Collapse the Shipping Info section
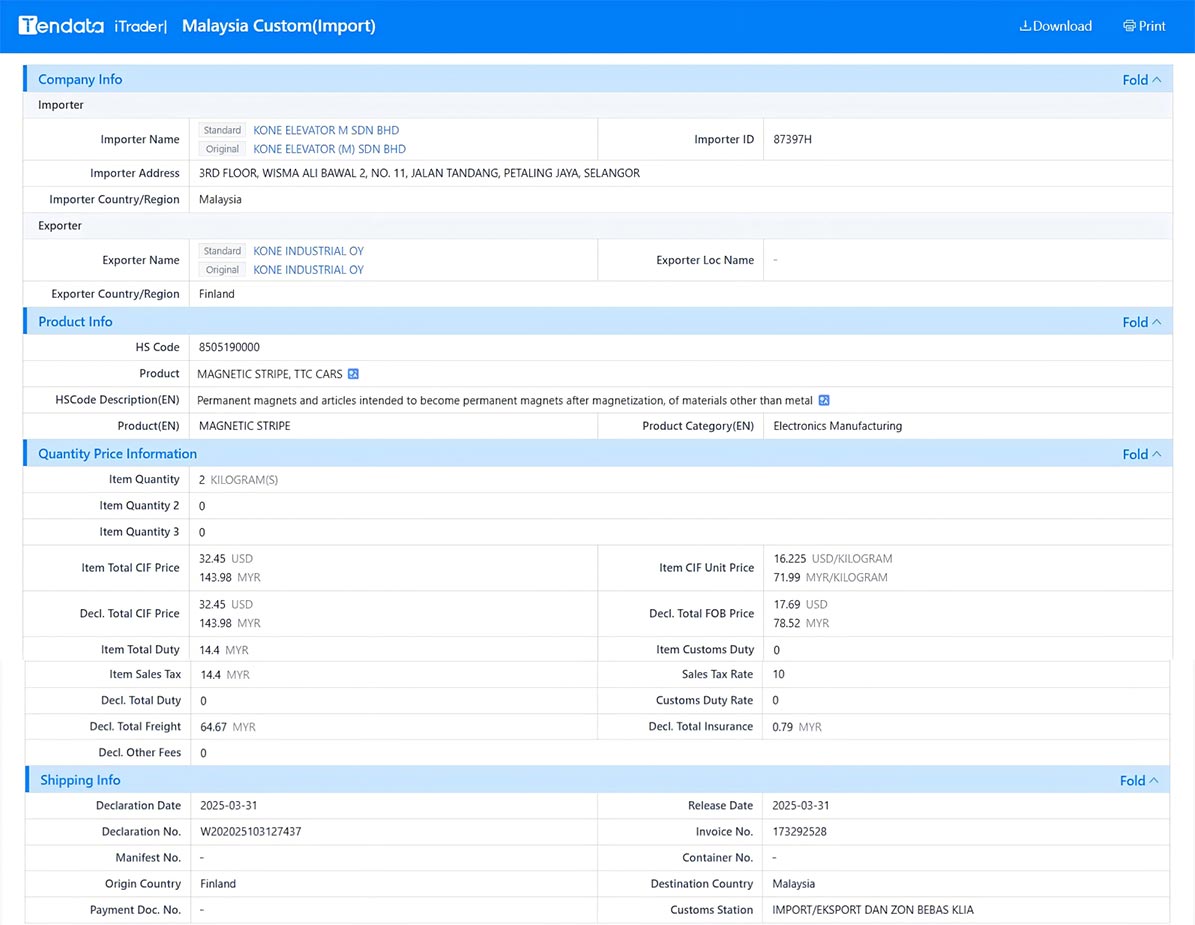The height and width of the screenshot is (925, 1195). click(1139, 780)
